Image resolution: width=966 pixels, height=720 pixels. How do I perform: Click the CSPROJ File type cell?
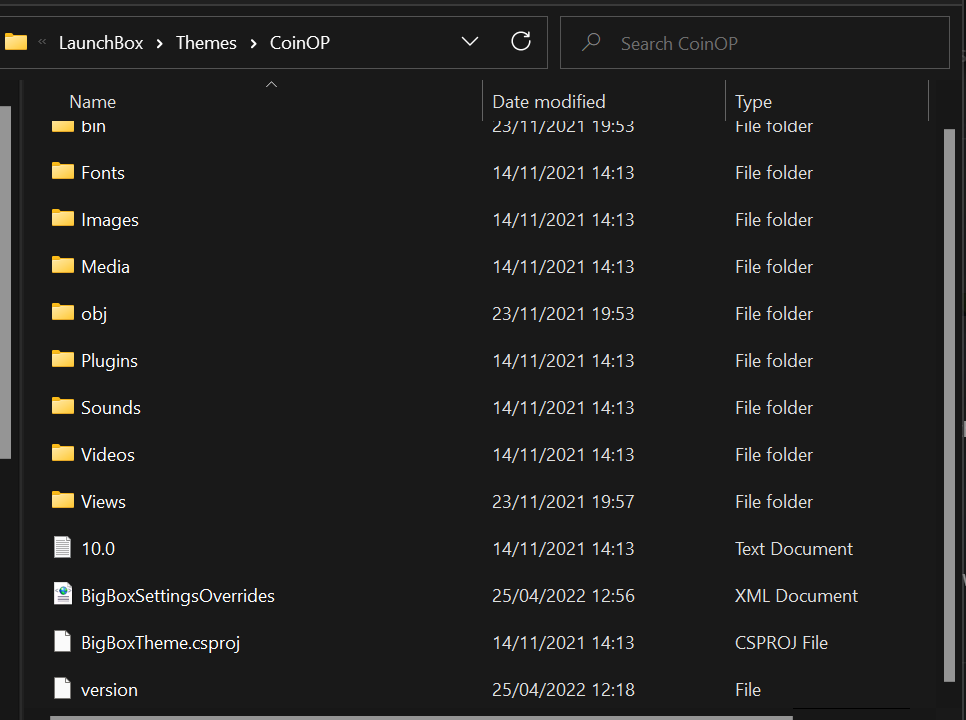(781, 643)
